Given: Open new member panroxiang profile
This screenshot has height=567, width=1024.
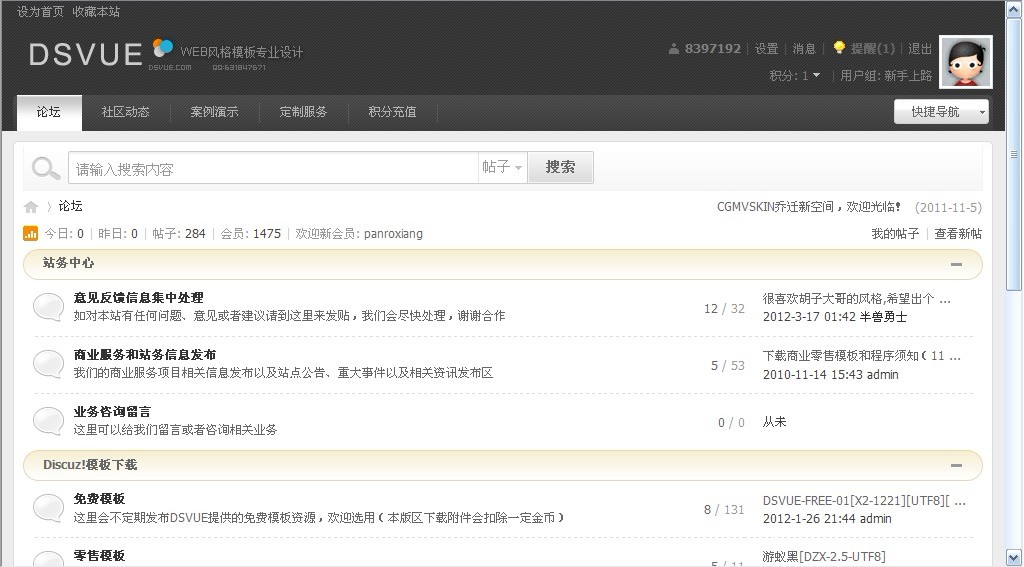Looking at the screenshot, I should point(393,234).
